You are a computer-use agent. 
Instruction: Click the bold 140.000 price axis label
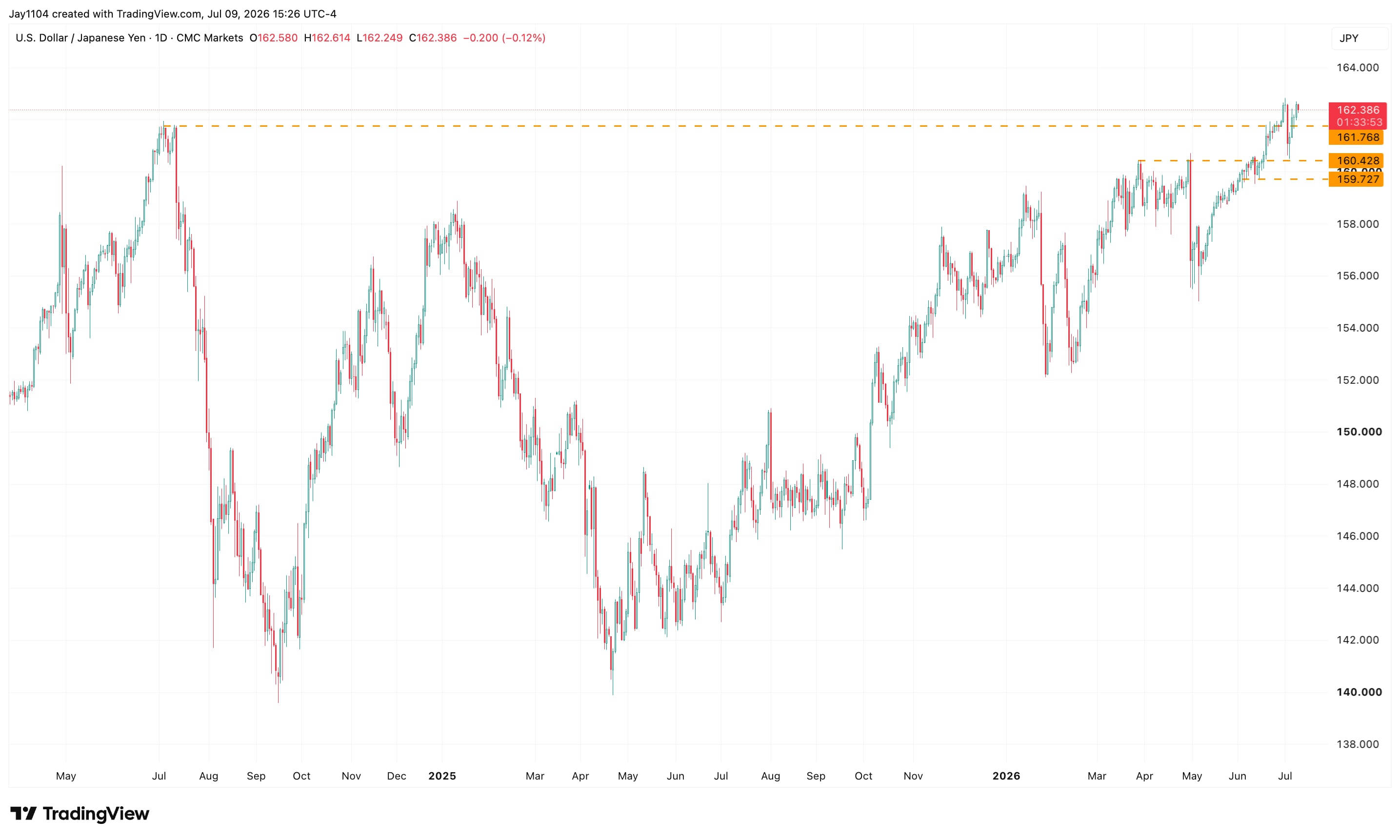tap(1359, 692)
